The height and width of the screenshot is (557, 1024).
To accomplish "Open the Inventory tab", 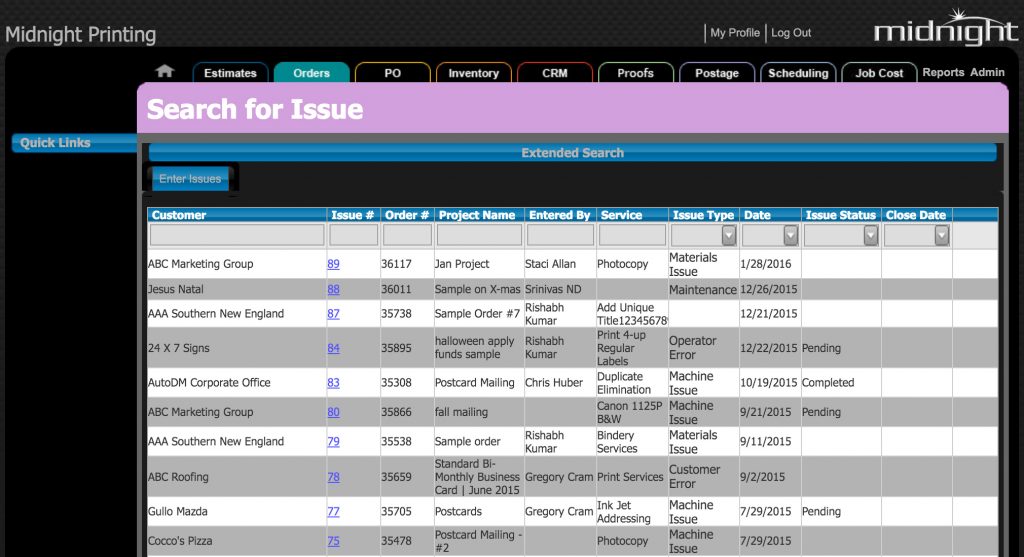I will click(x=473, y=73).
